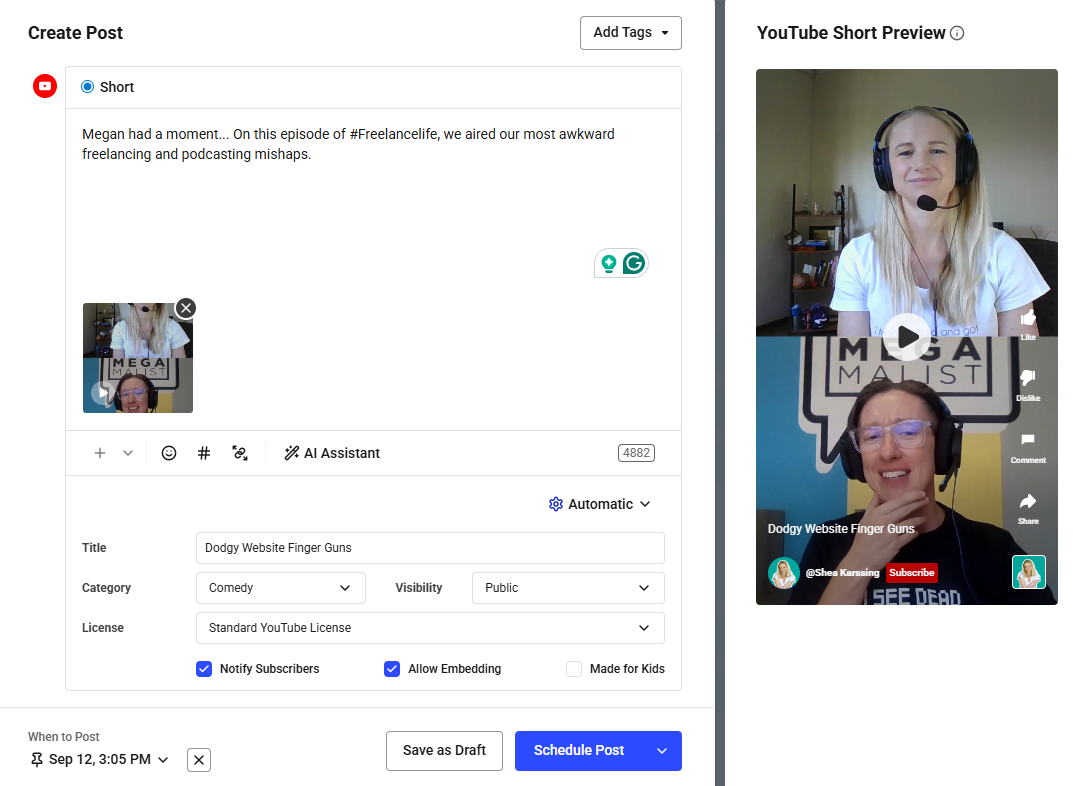The width and height of the screenshot is (1073, 786).
Task: Uncheck Notify Subscribers
Action: pyautogui.click(x=204, y=668)
